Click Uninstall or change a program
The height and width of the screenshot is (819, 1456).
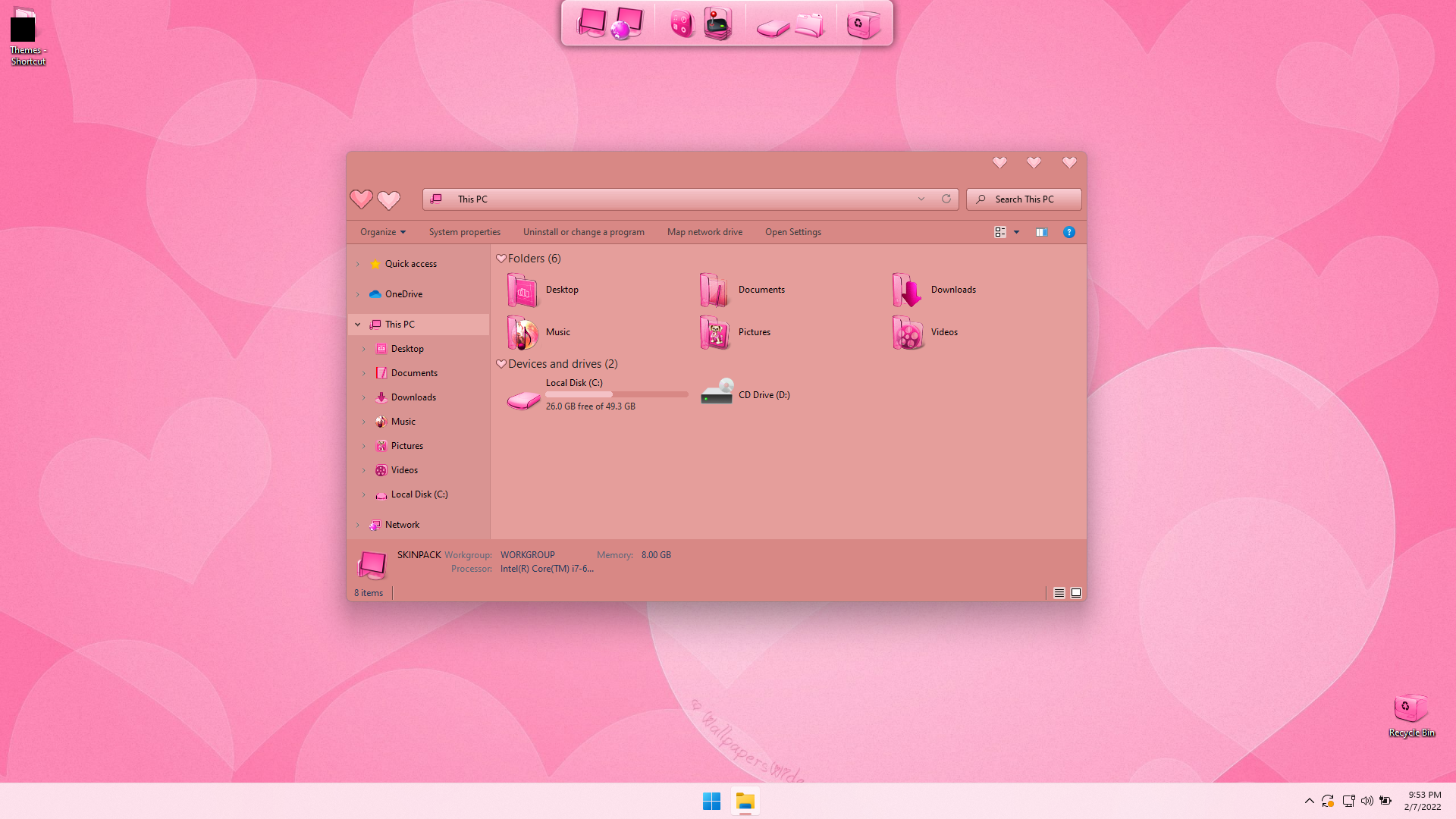583,232
